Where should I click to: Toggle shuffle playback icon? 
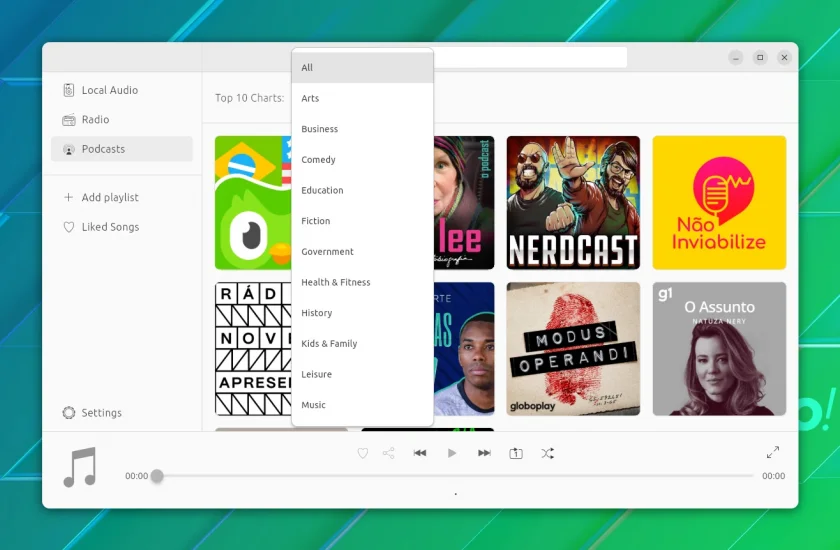tap(548, 454)
